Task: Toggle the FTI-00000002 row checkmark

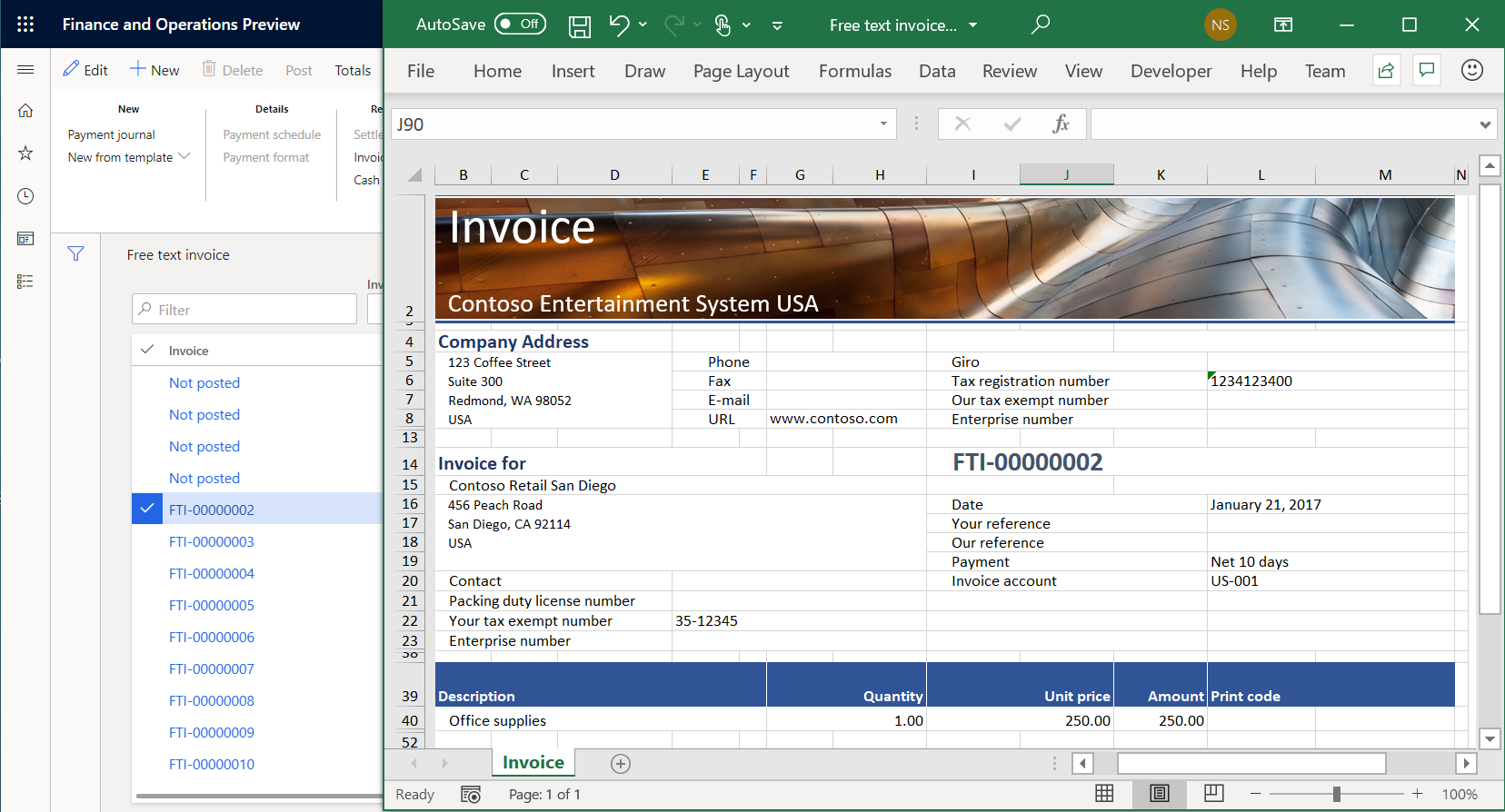Action: point(147,509)
